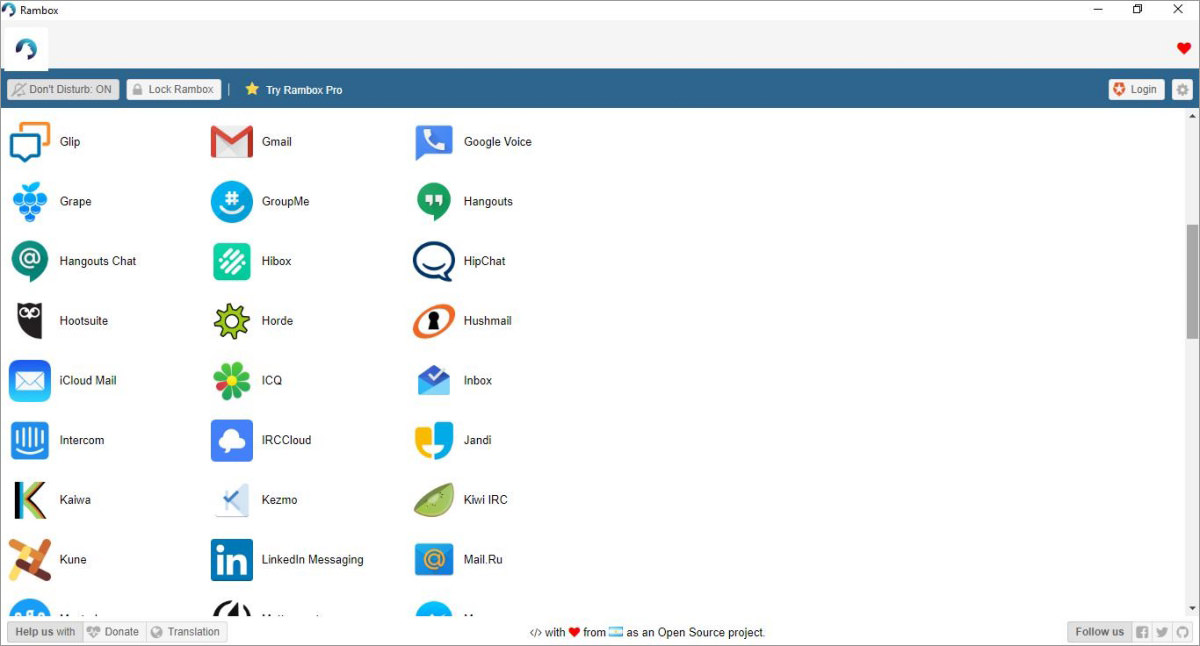Viewport: 1200px width, 646px height.
Task: Open Rambox Facebook page icon
Action: pyautogui.click(x=1142, y=632)
